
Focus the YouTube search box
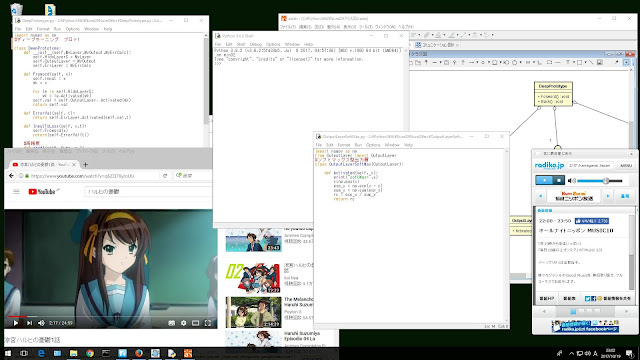pos(148,191)
